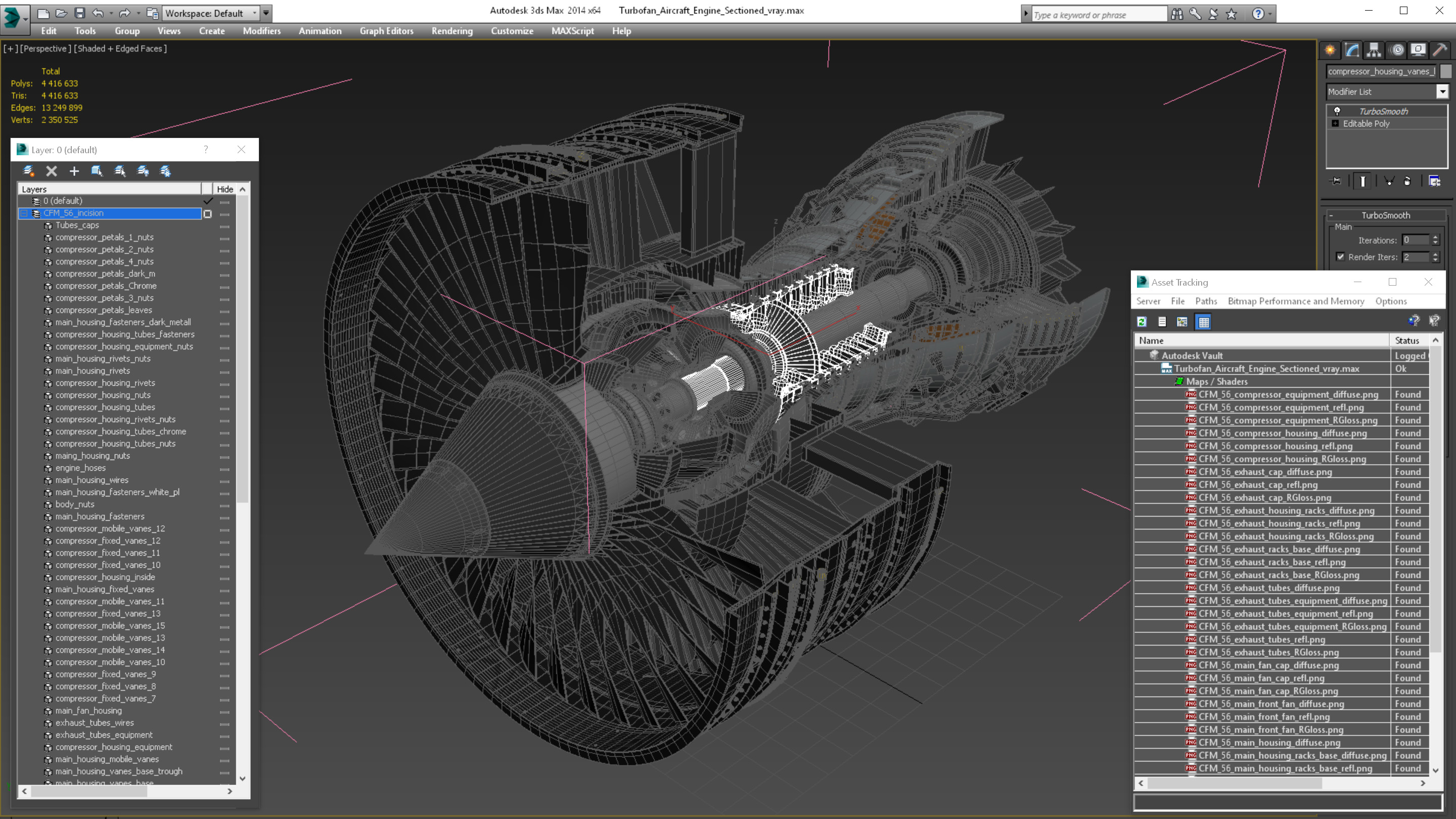
Task: Click the New Scene icon in quick access toolbar
Action: [43, 13]
